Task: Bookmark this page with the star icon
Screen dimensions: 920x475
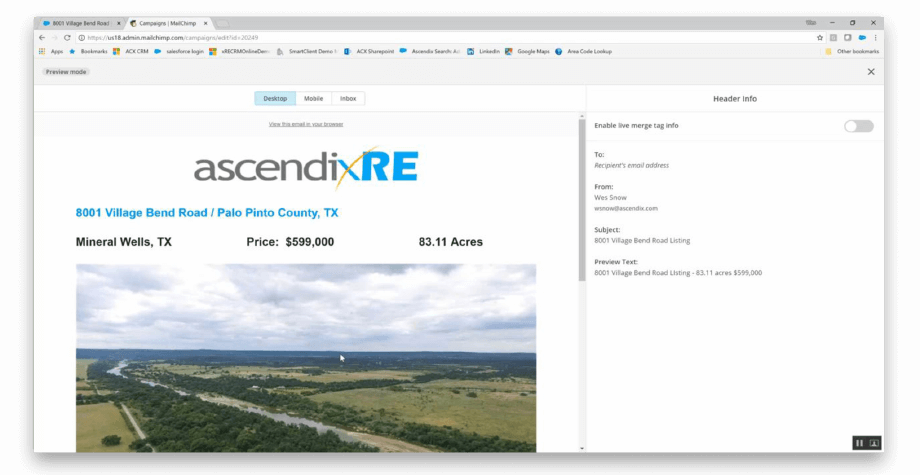Action: click(820, 38)
